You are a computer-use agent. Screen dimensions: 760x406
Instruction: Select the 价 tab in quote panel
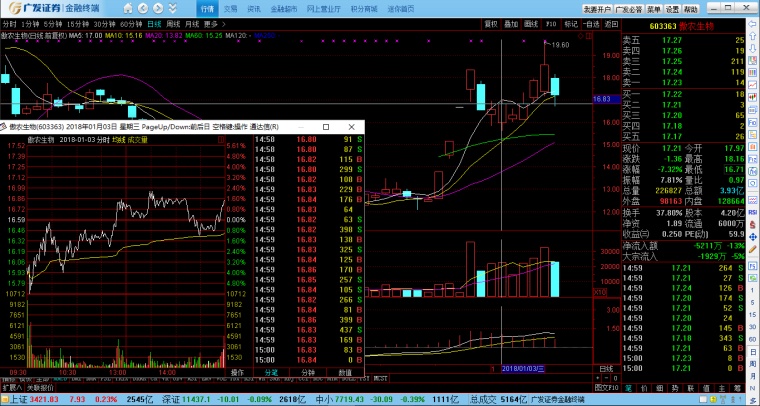(644, 388)
